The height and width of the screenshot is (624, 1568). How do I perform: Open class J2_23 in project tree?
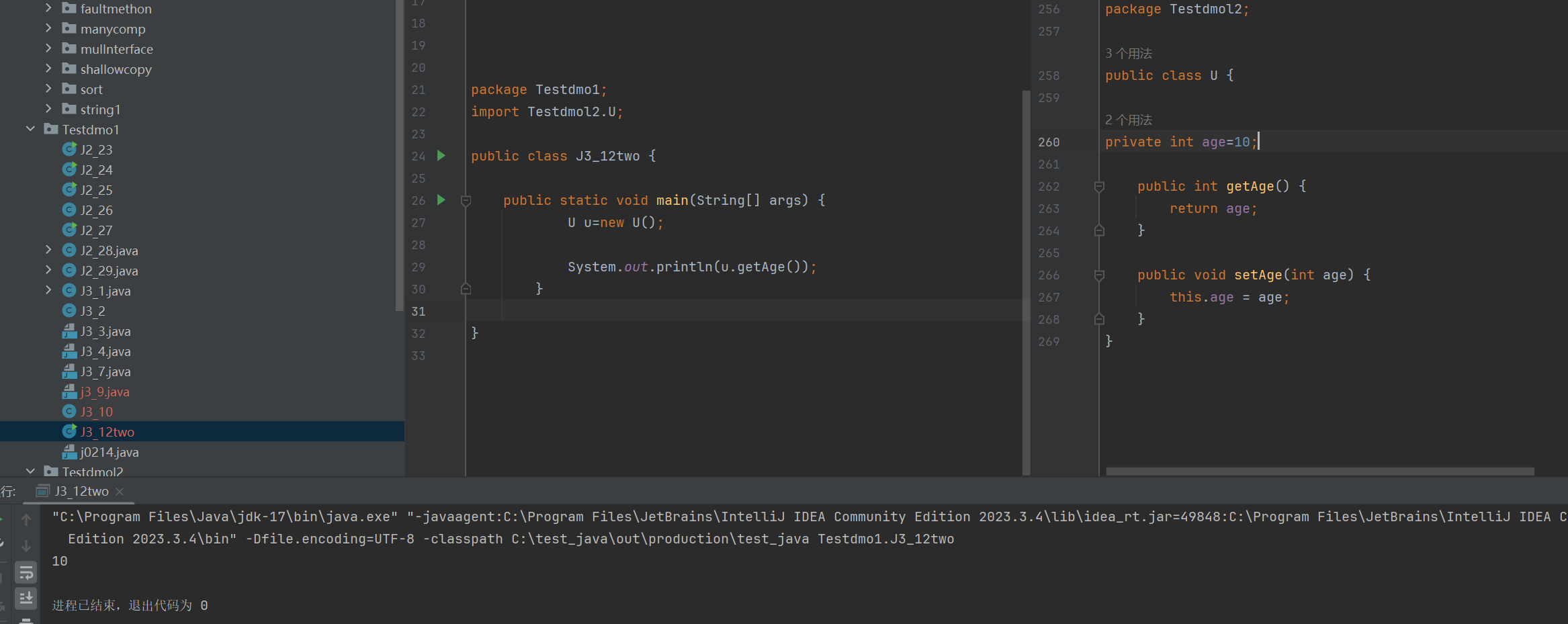tap(96, 150)
